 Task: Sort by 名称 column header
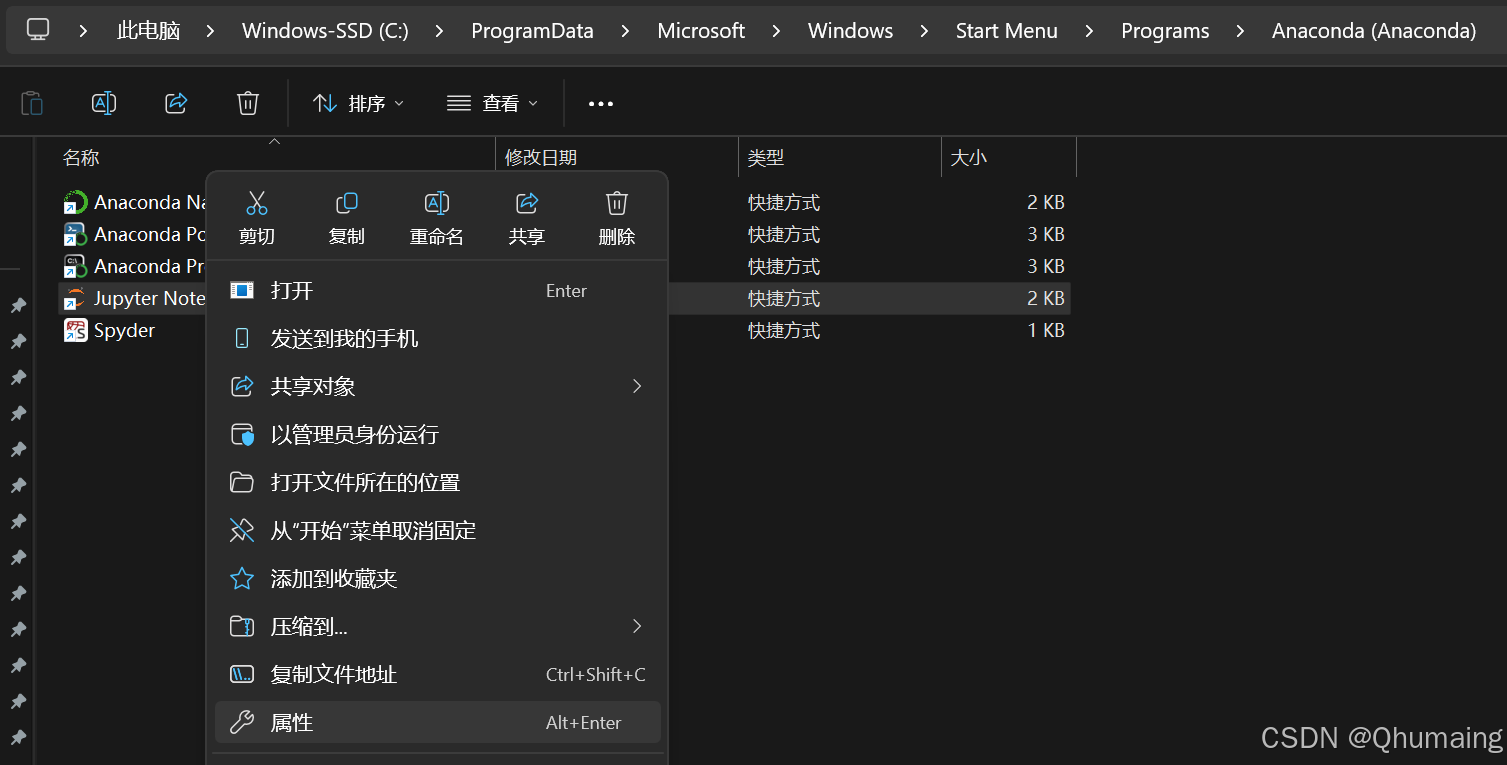click(x=81, y=157)
